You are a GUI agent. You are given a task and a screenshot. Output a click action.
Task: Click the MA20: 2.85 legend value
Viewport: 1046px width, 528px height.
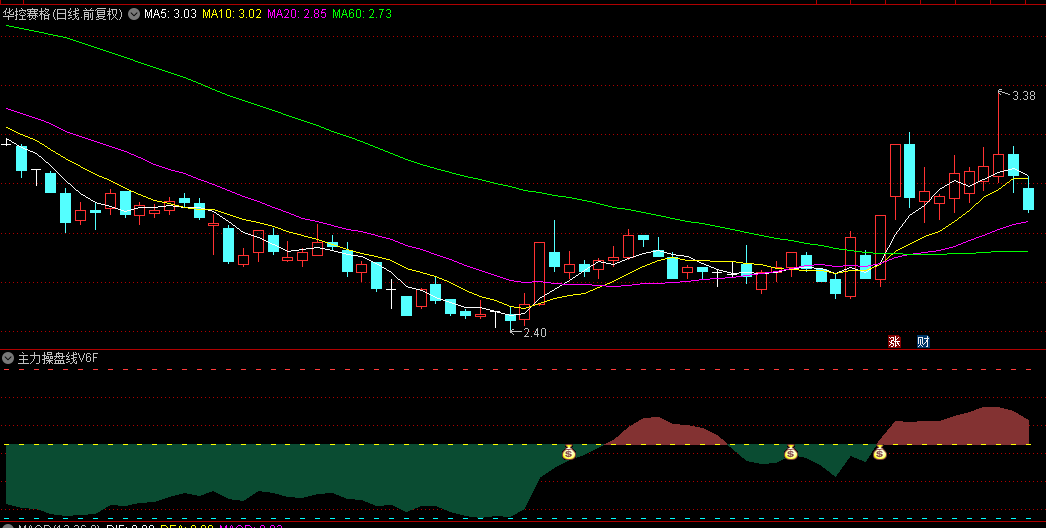click(297, 14)
